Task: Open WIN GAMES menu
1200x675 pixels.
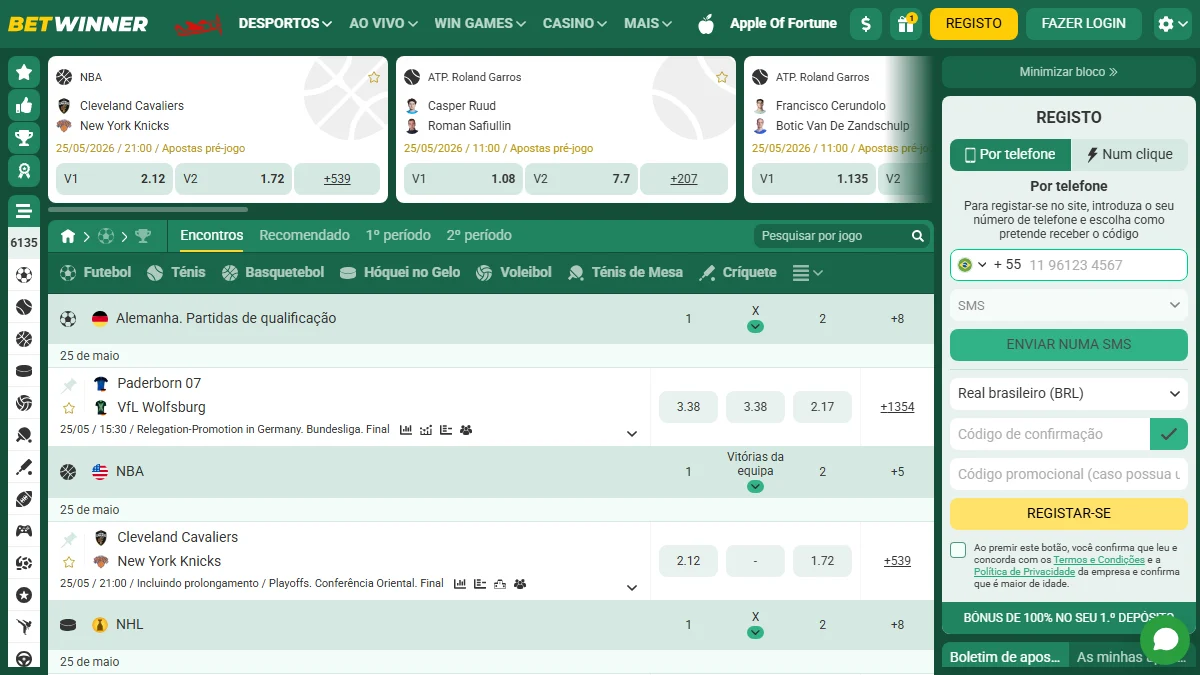Action: pos(480,23)
